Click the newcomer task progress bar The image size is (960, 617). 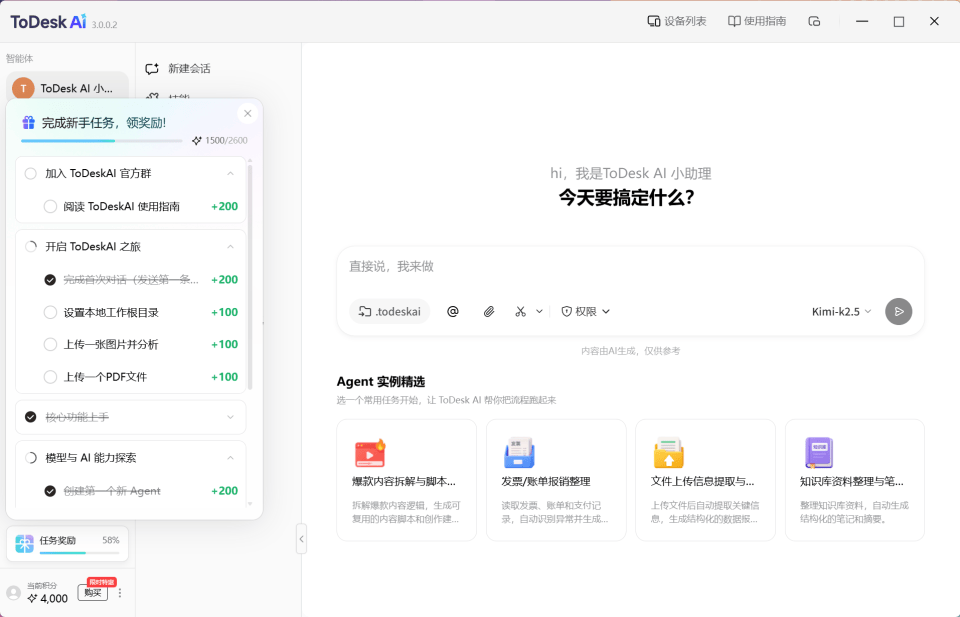(102, 141)
